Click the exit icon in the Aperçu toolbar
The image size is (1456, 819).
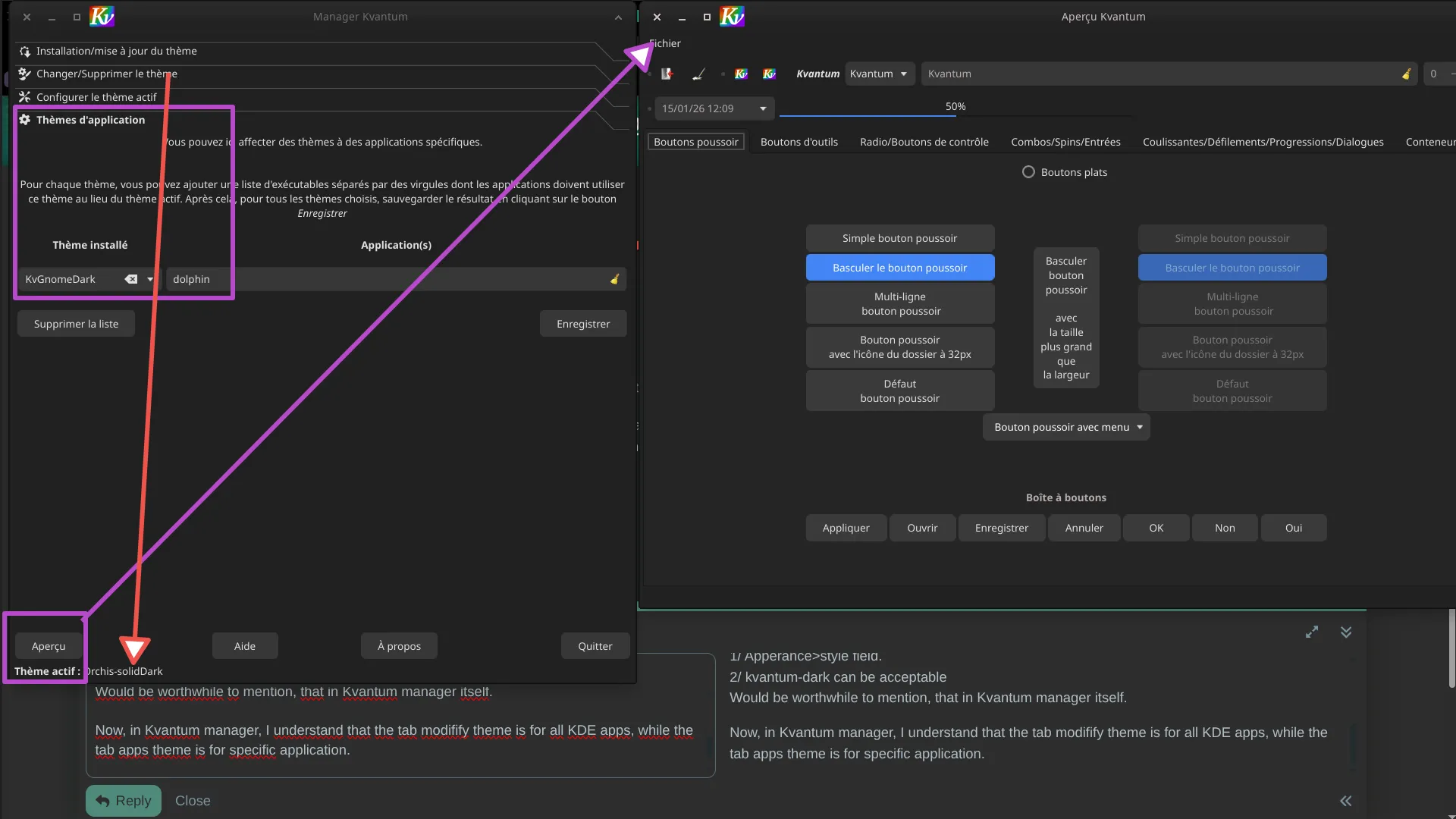coord(667,74)
